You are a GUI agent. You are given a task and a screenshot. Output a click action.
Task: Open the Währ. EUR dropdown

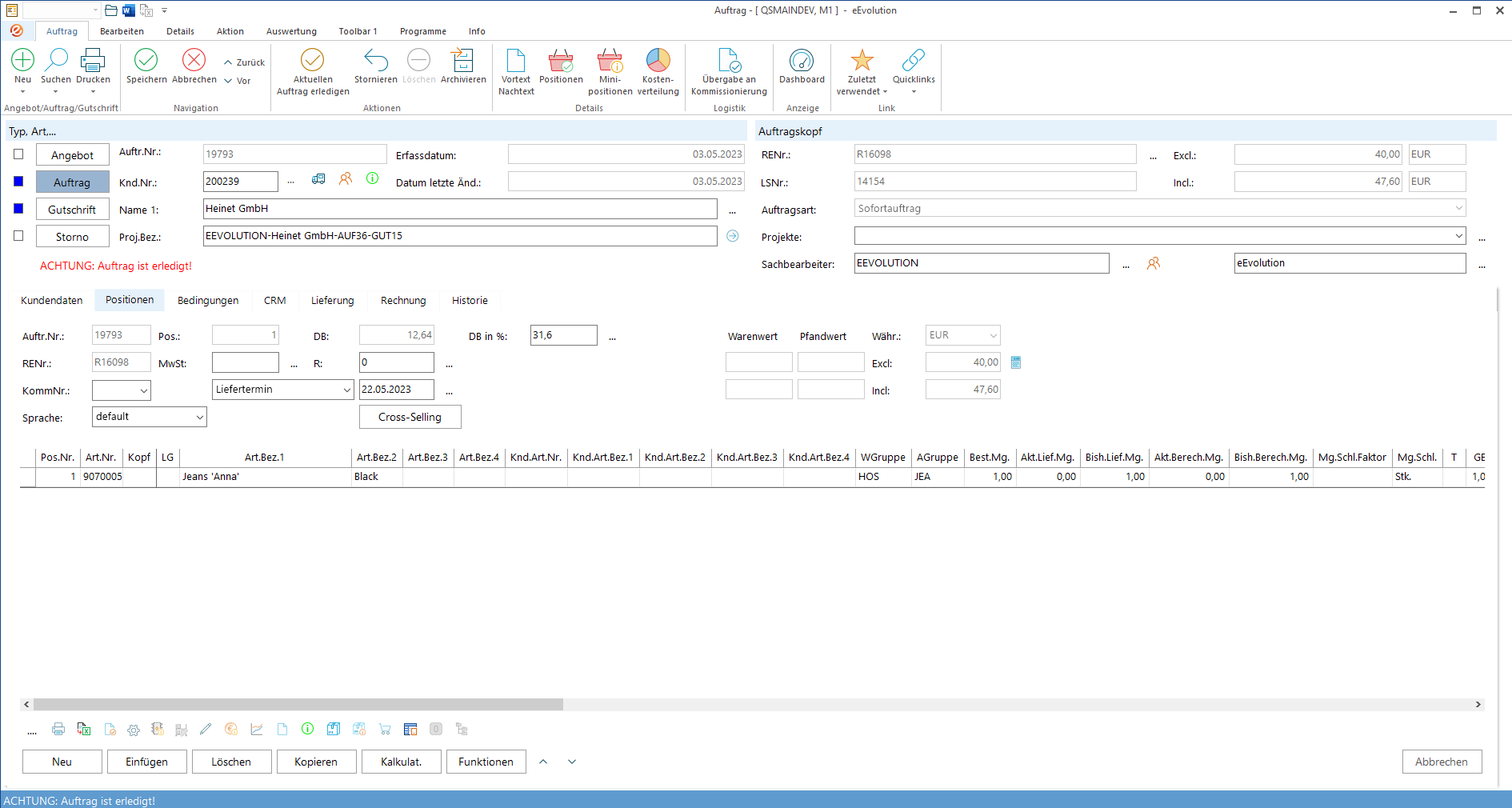pos(994,335)
